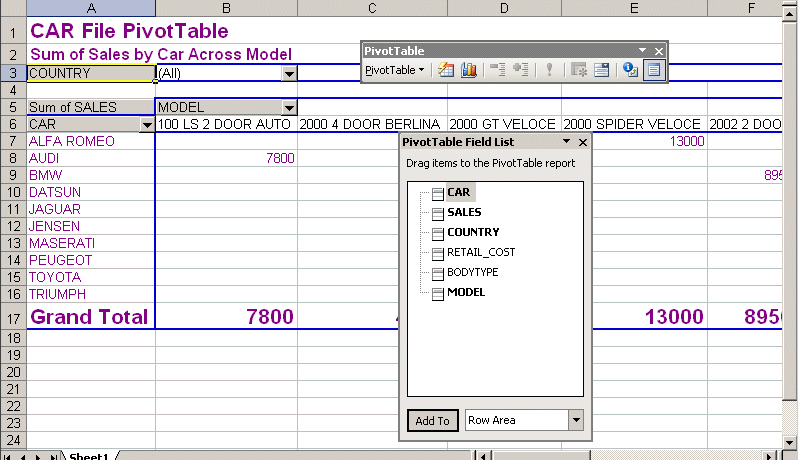
Task: Click Include Hidden Items in Totals icon
Action: 579,70
